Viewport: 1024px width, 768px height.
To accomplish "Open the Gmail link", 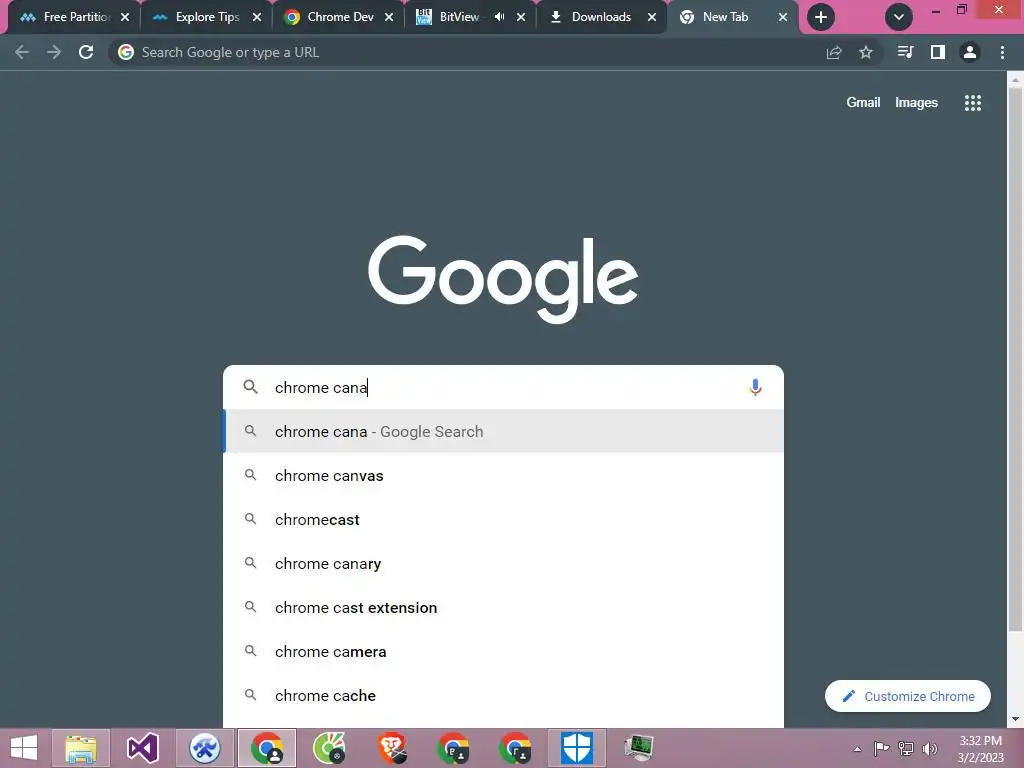I will (863, 103).
